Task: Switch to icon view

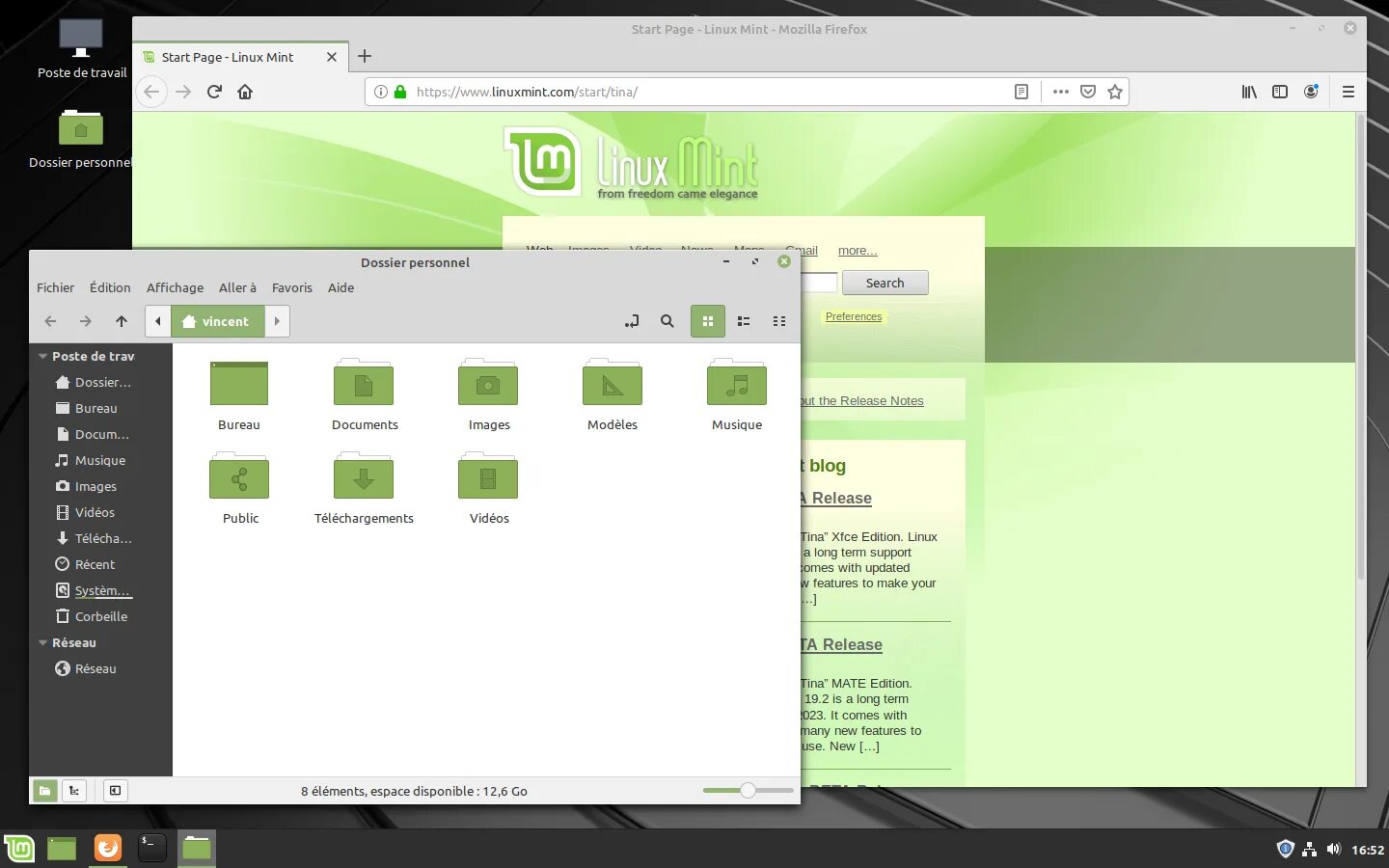Action: [708, 321]
